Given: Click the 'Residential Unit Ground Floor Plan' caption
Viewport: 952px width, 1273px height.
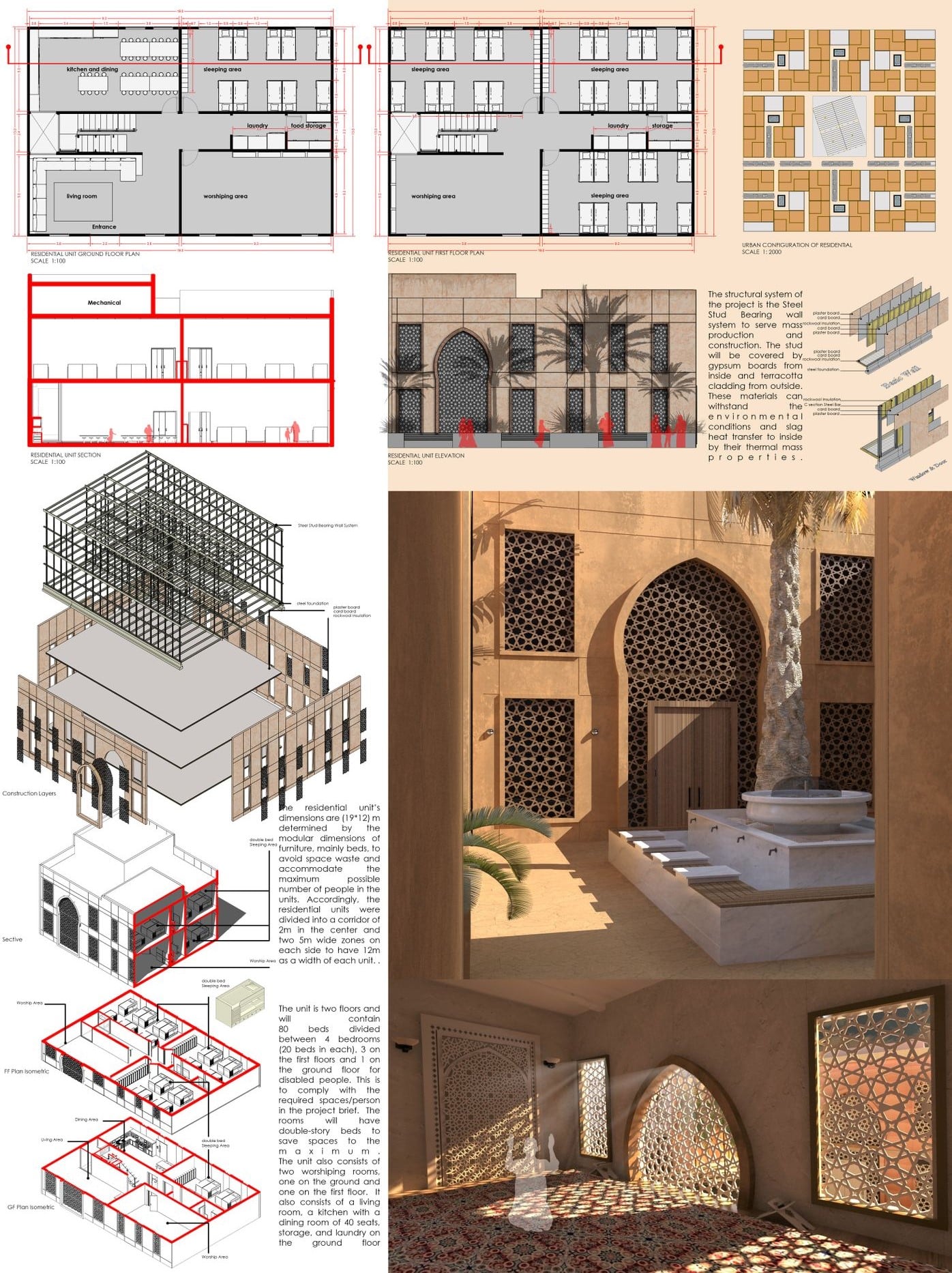Looking at the screenshot, I should (85, 254).
